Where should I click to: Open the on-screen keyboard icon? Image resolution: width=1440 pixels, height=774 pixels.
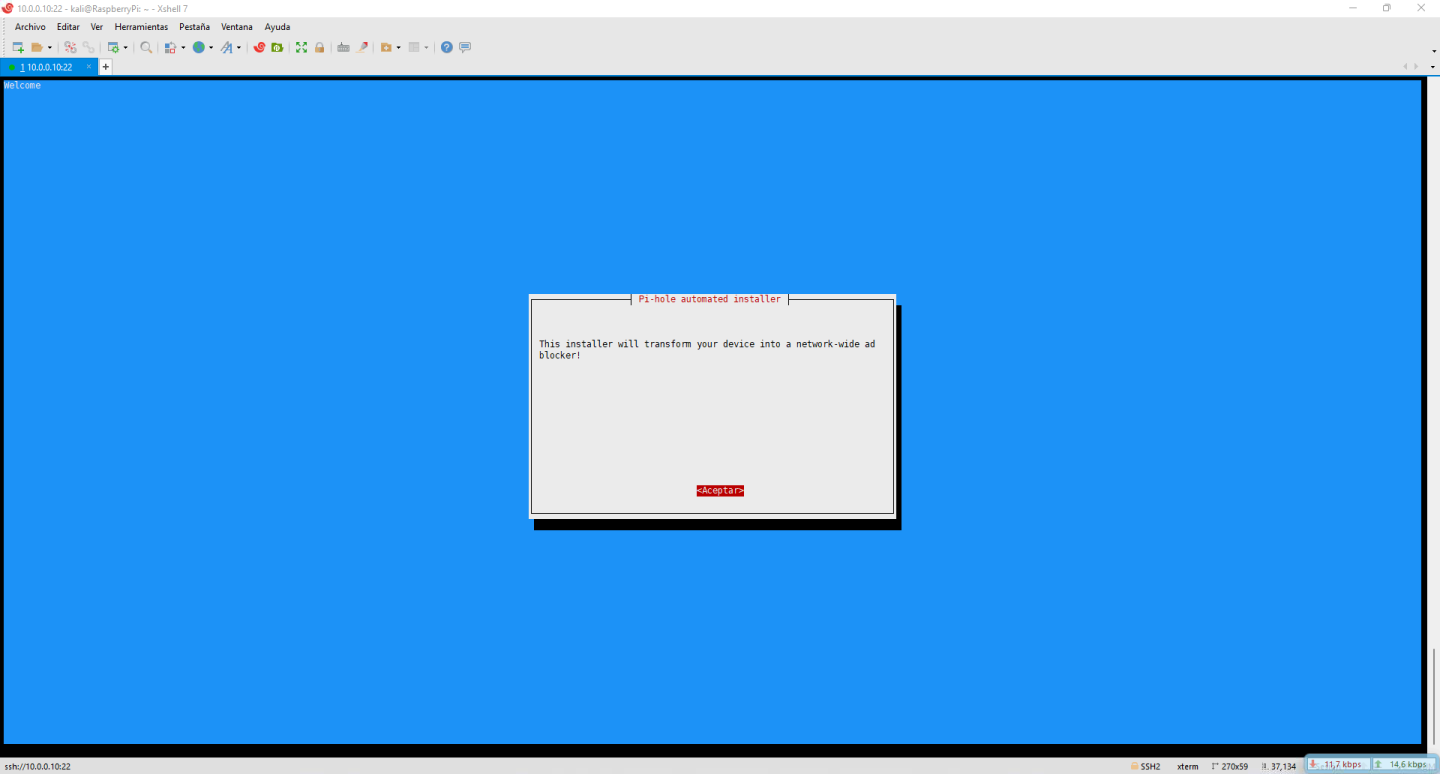coord(343,46)
